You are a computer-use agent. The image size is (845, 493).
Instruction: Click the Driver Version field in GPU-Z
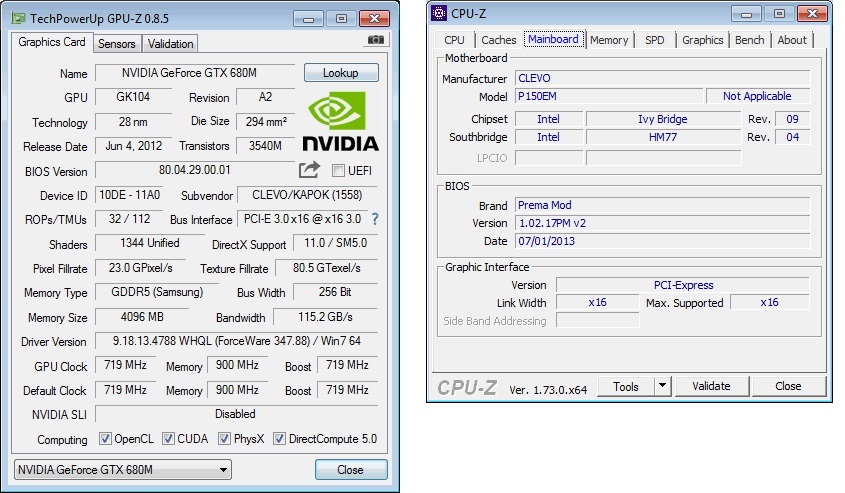click(x=237, y=341)
